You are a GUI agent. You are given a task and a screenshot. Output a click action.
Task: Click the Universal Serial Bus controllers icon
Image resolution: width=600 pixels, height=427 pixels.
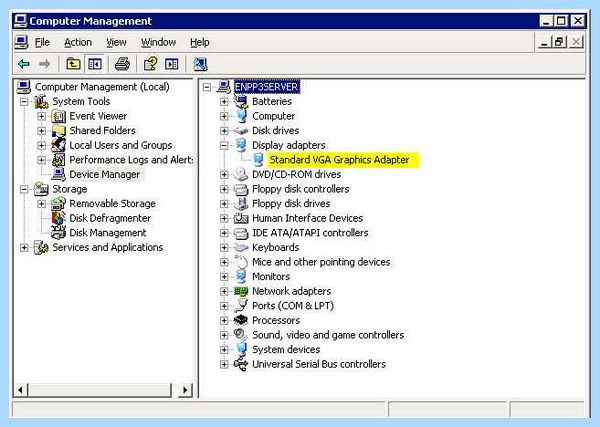coord(241,364)
